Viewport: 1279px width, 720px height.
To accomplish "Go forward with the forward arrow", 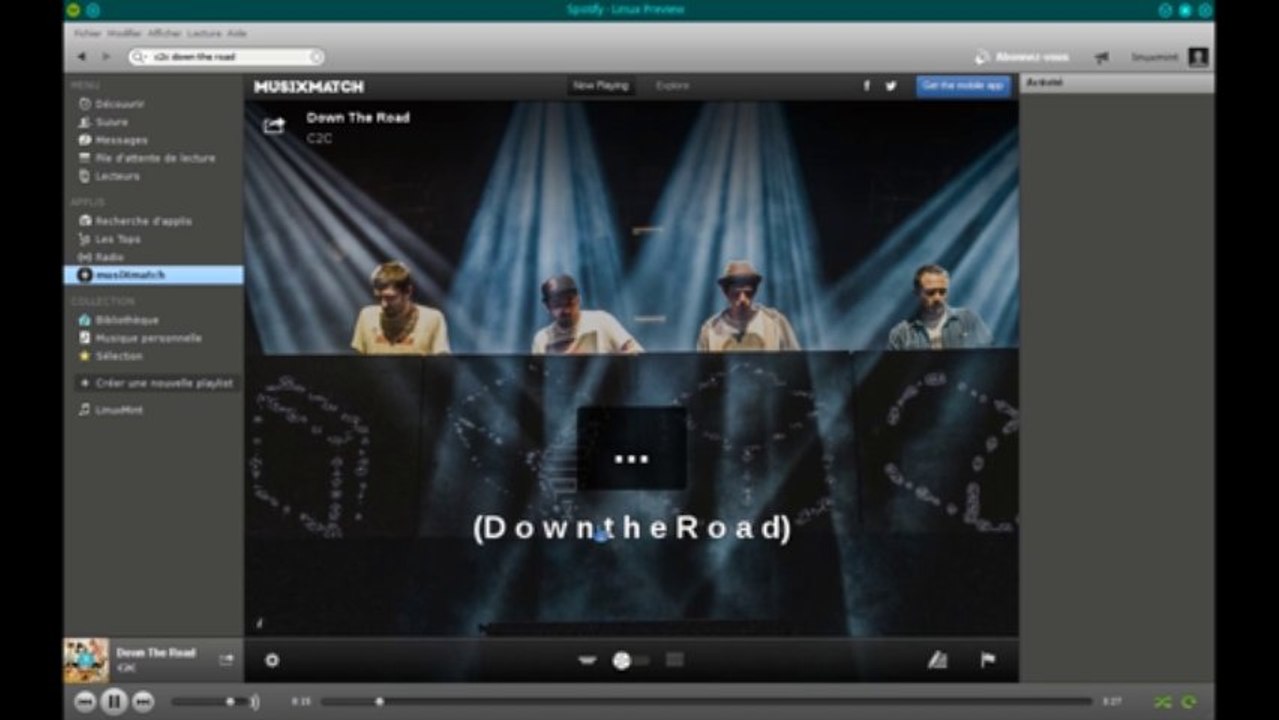I will click(x=106, y=57).
